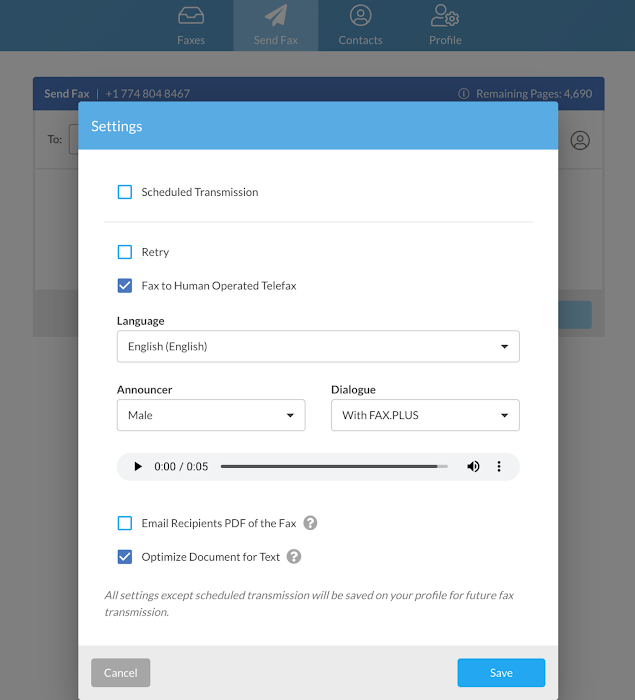Play the announcer audio preview
The height and width of the screenshot is (700, 635).
138,467
